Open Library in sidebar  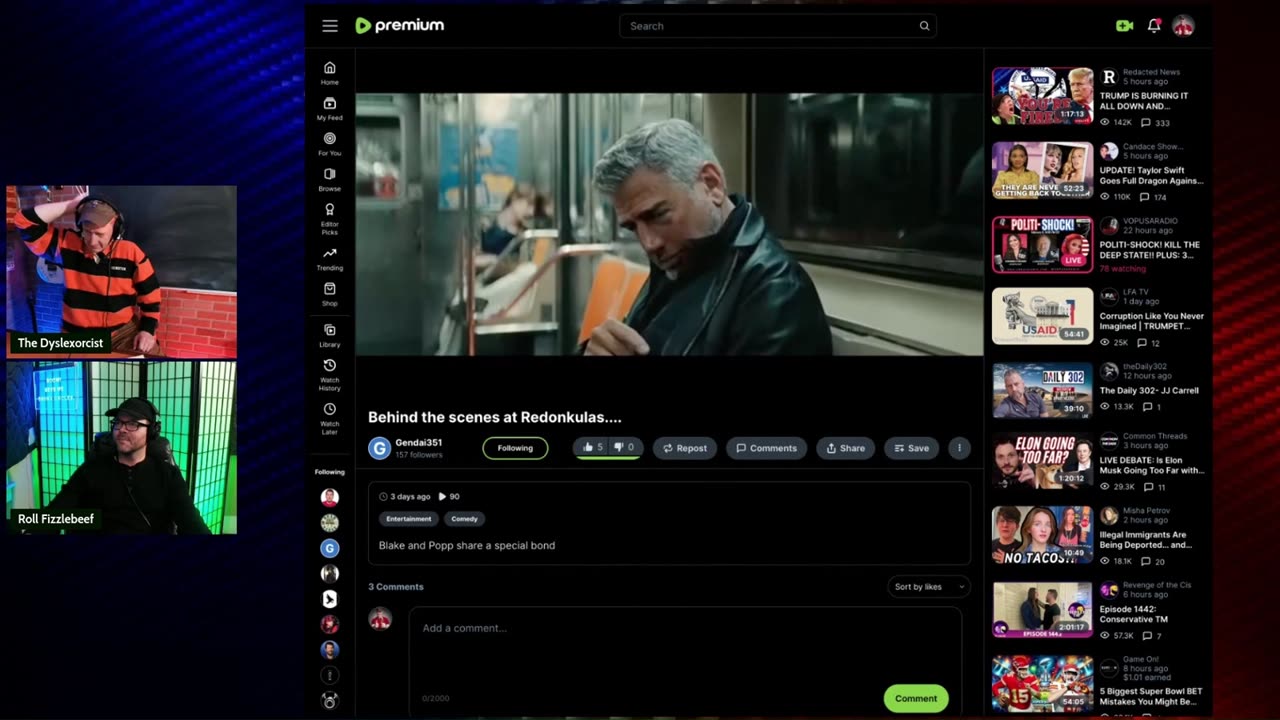tap(330, 336)
